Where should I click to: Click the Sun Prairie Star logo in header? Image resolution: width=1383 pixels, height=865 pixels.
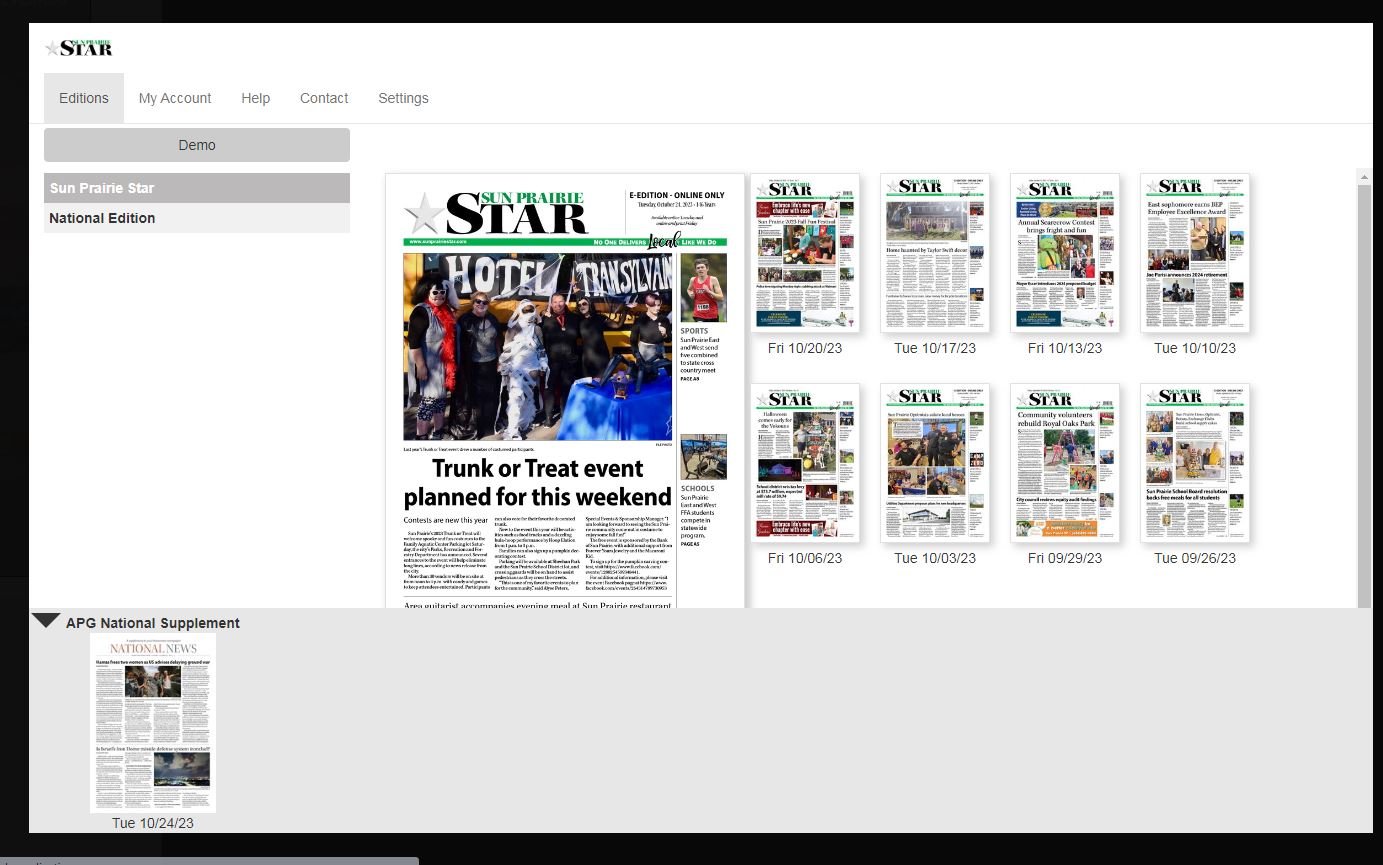point(78,47)
